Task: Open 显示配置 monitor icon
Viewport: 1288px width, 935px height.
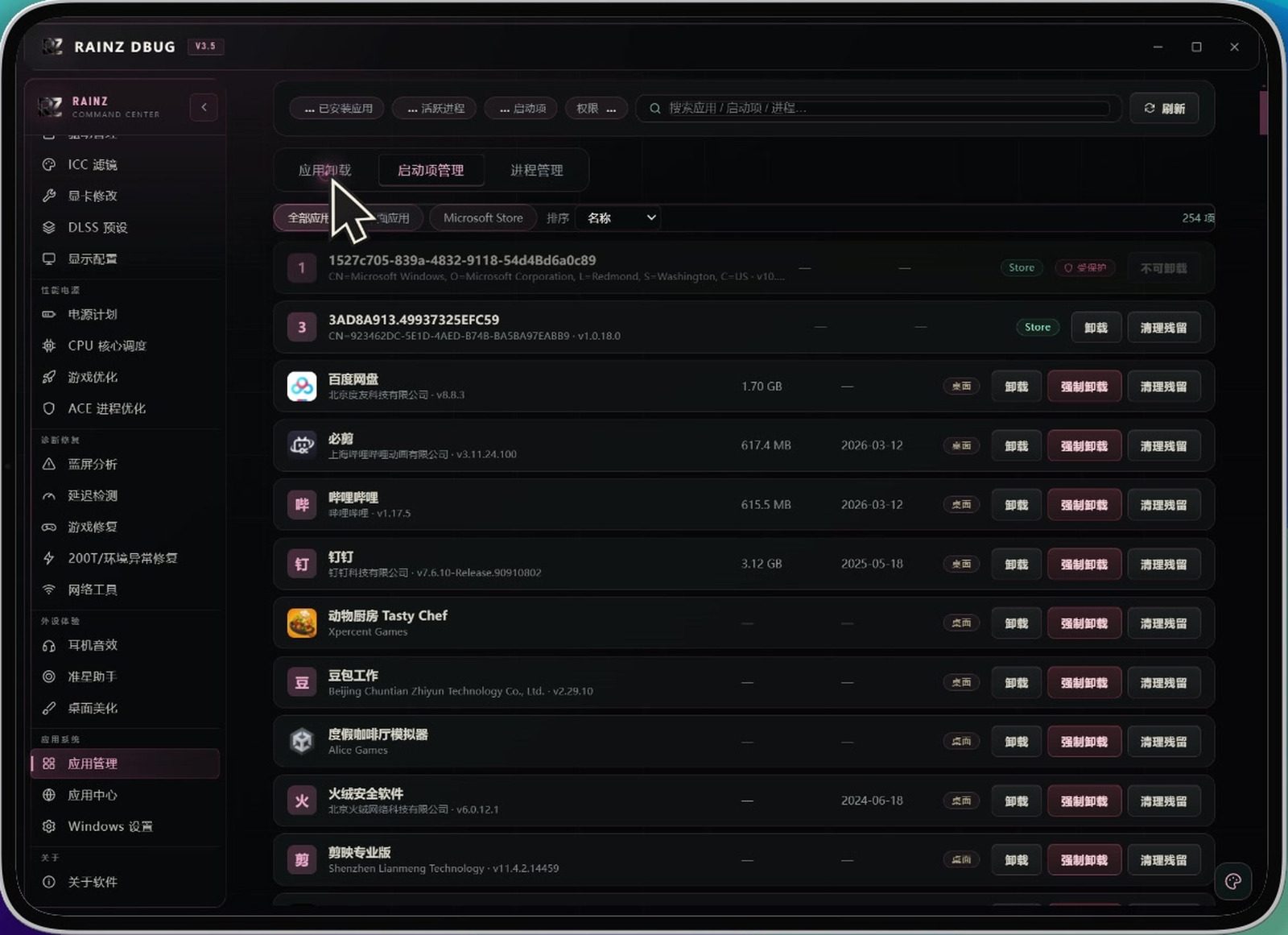Action: pyautogui.click(x=49, y=259)
